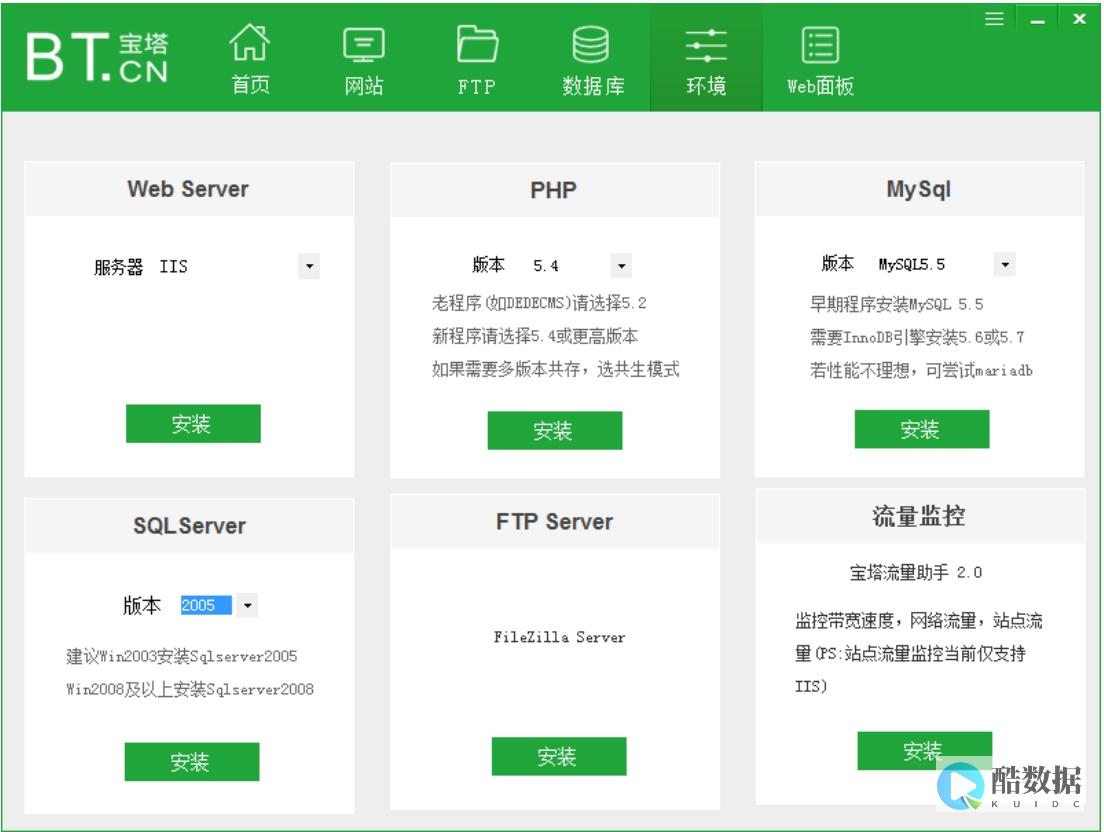Open the Web面板 panel icon

coord(820,45)
